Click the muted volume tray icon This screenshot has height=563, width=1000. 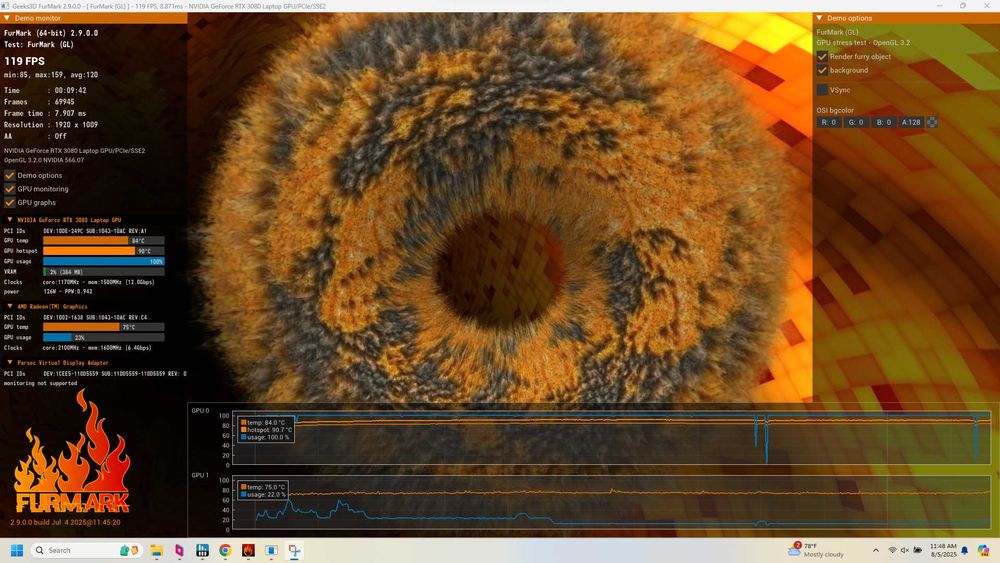904,550
